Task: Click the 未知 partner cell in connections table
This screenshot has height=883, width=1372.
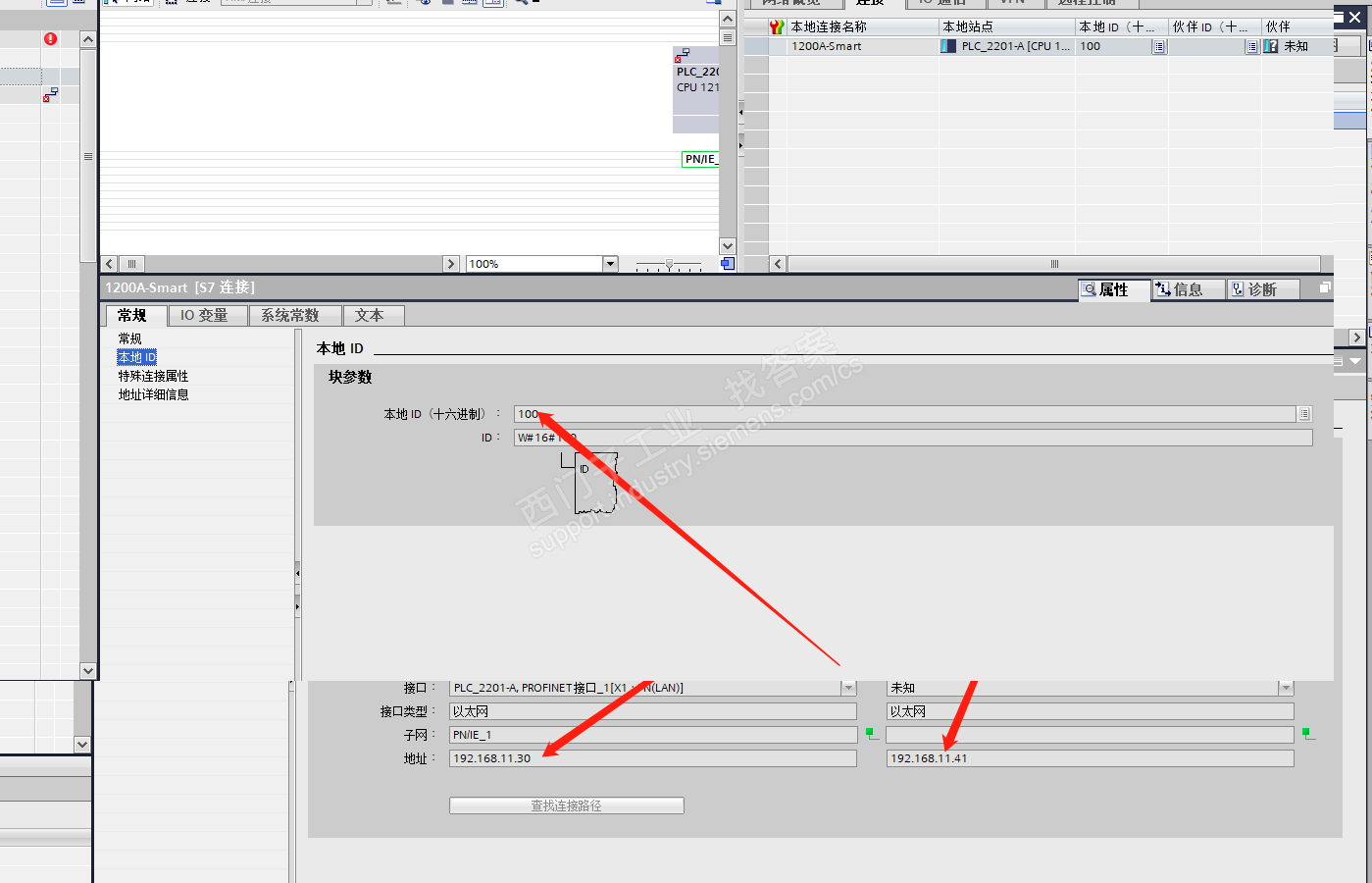Action: click(1296, 46)
